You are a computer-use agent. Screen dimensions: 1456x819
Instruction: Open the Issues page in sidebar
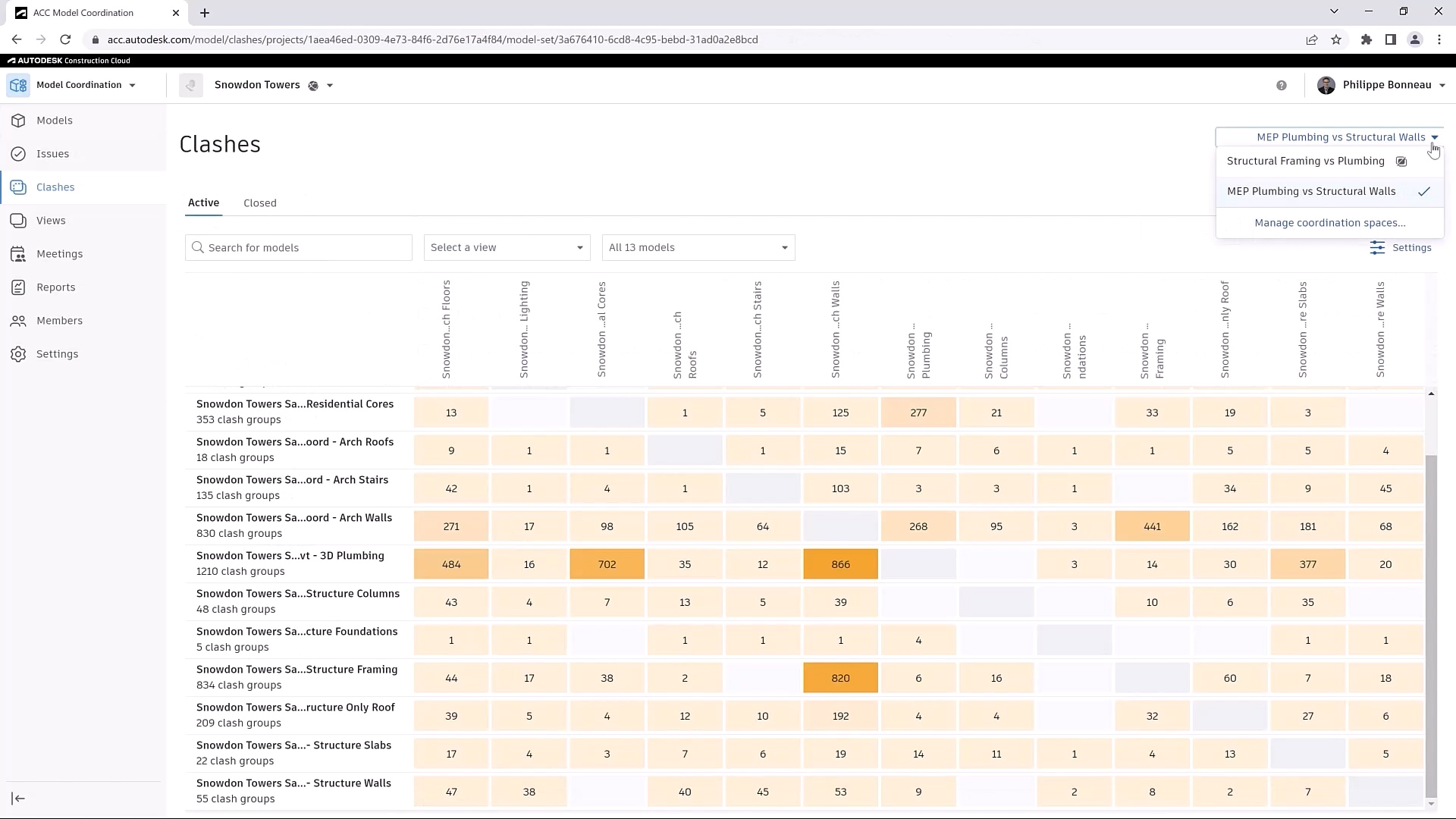52,154
